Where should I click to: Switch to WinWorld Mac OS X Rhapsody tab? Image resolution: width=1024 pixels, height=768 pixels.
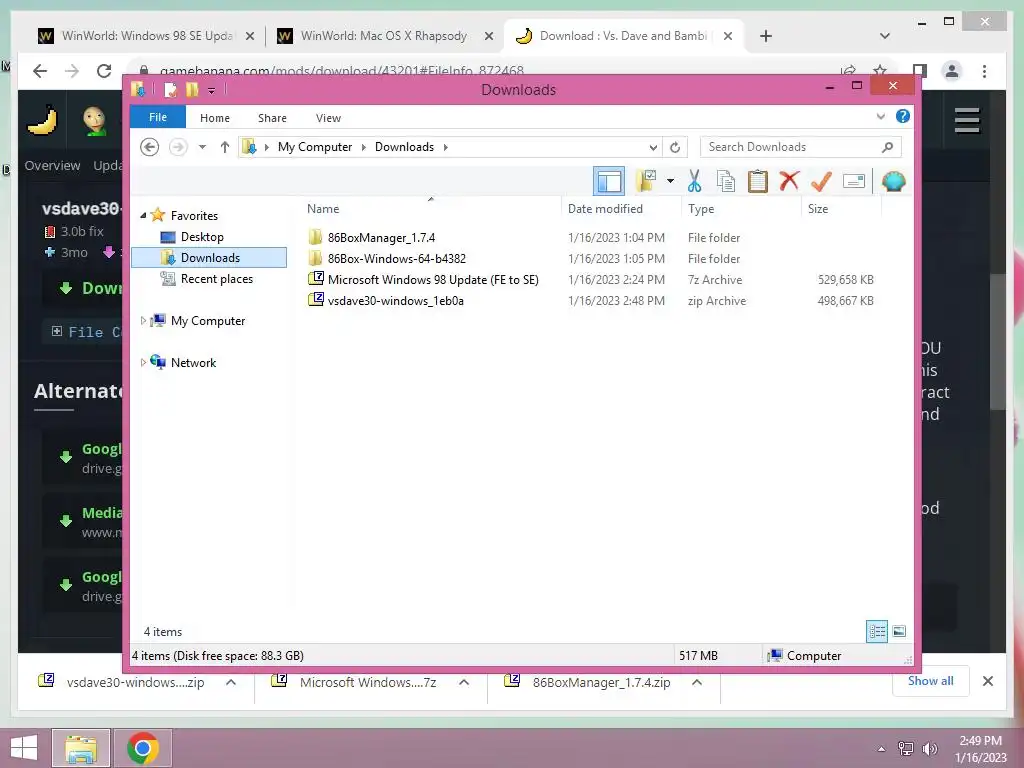click(x=384, y=36)
